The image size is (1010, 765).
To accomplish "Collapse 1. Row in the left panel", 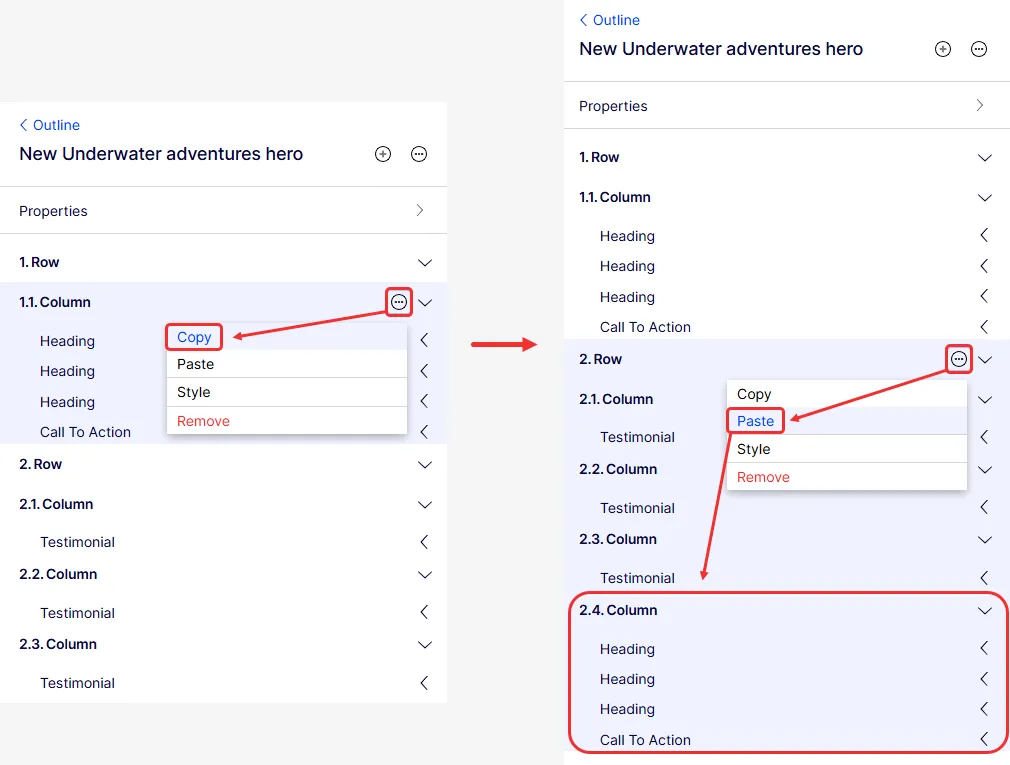I will [424, 263].
